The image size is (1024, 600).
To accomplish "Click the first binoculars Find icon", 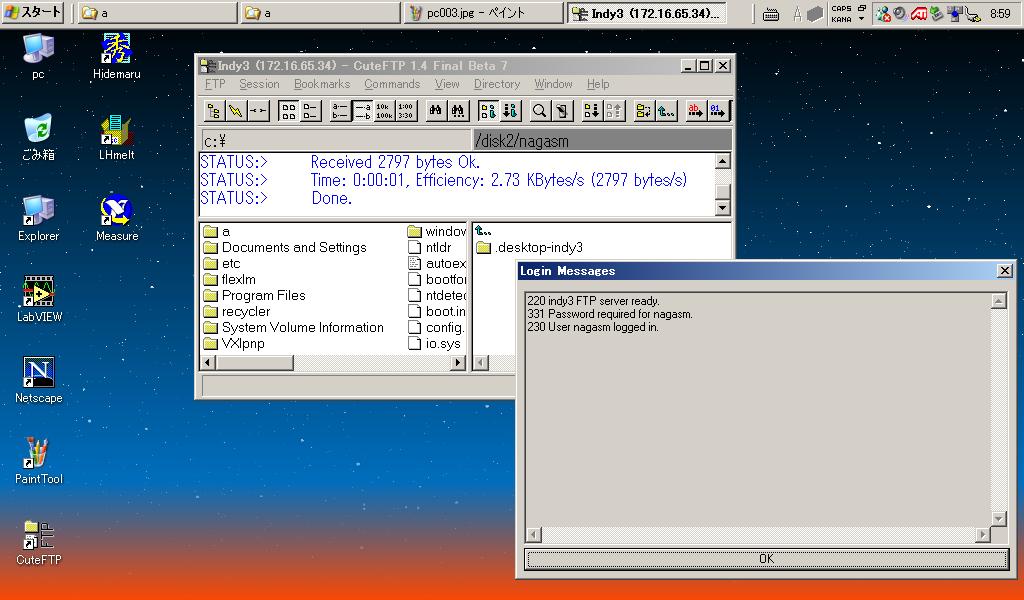I will [437, 111].
